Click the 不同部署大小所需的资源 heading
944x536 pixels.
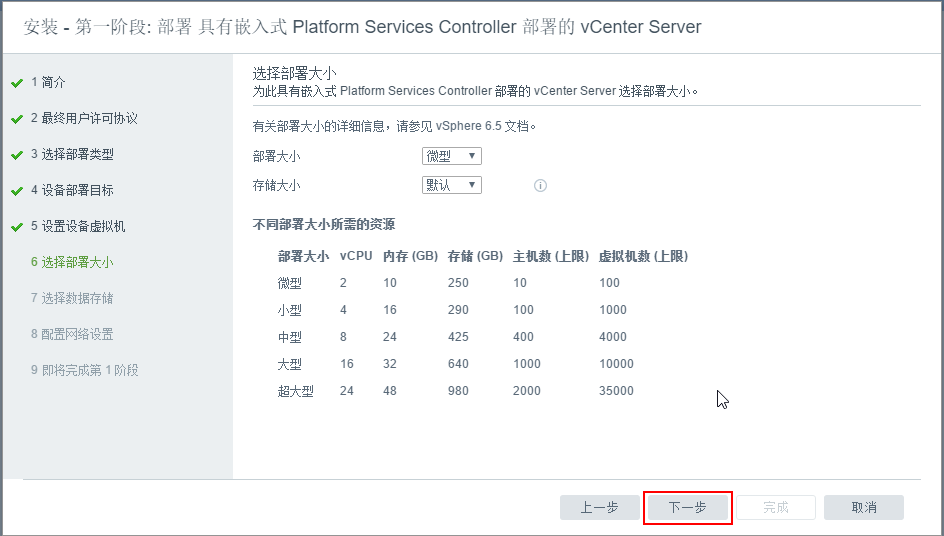pos(324,225)
